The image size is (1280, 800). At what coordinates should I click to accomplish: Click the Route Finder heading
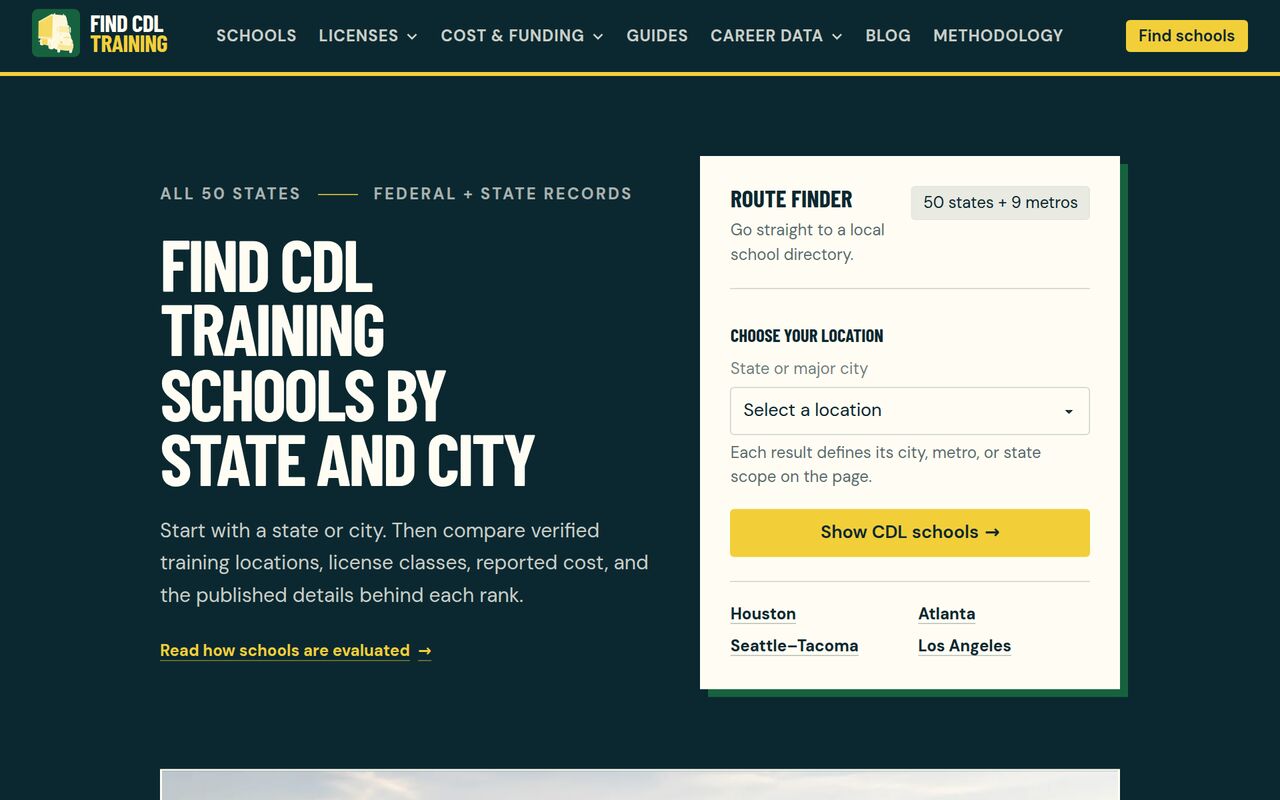791,200
